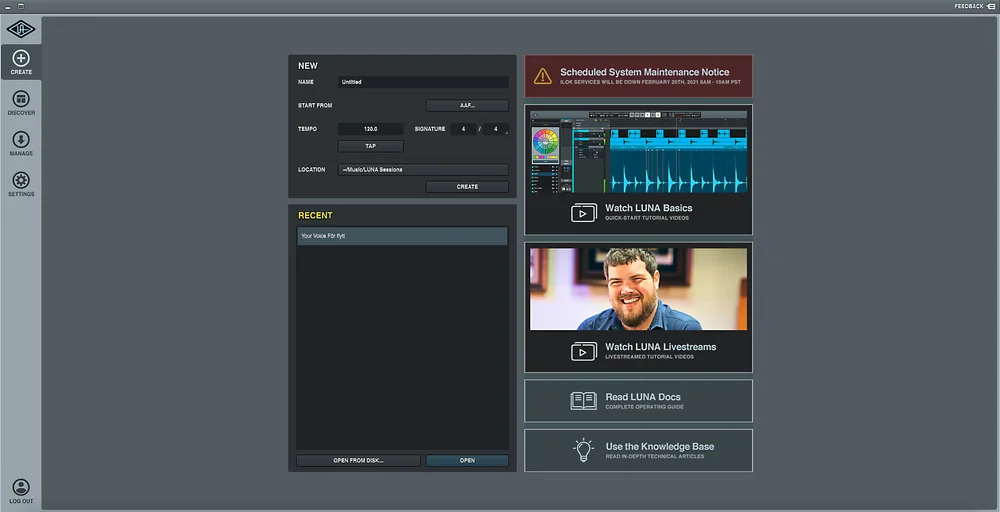
Task: Click the signature numerator field
Action: 464,129
